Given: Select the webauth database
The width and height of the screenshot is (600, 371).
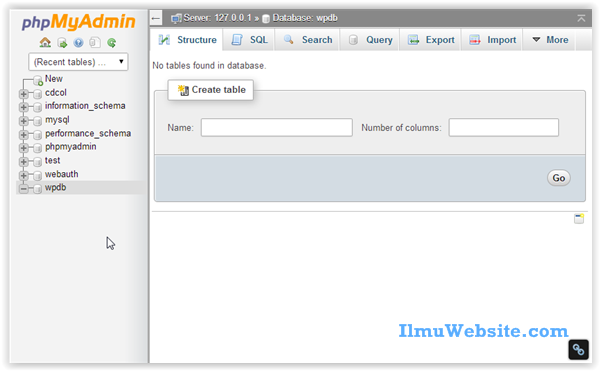Looking at the screenshot, I should [62, 174].
